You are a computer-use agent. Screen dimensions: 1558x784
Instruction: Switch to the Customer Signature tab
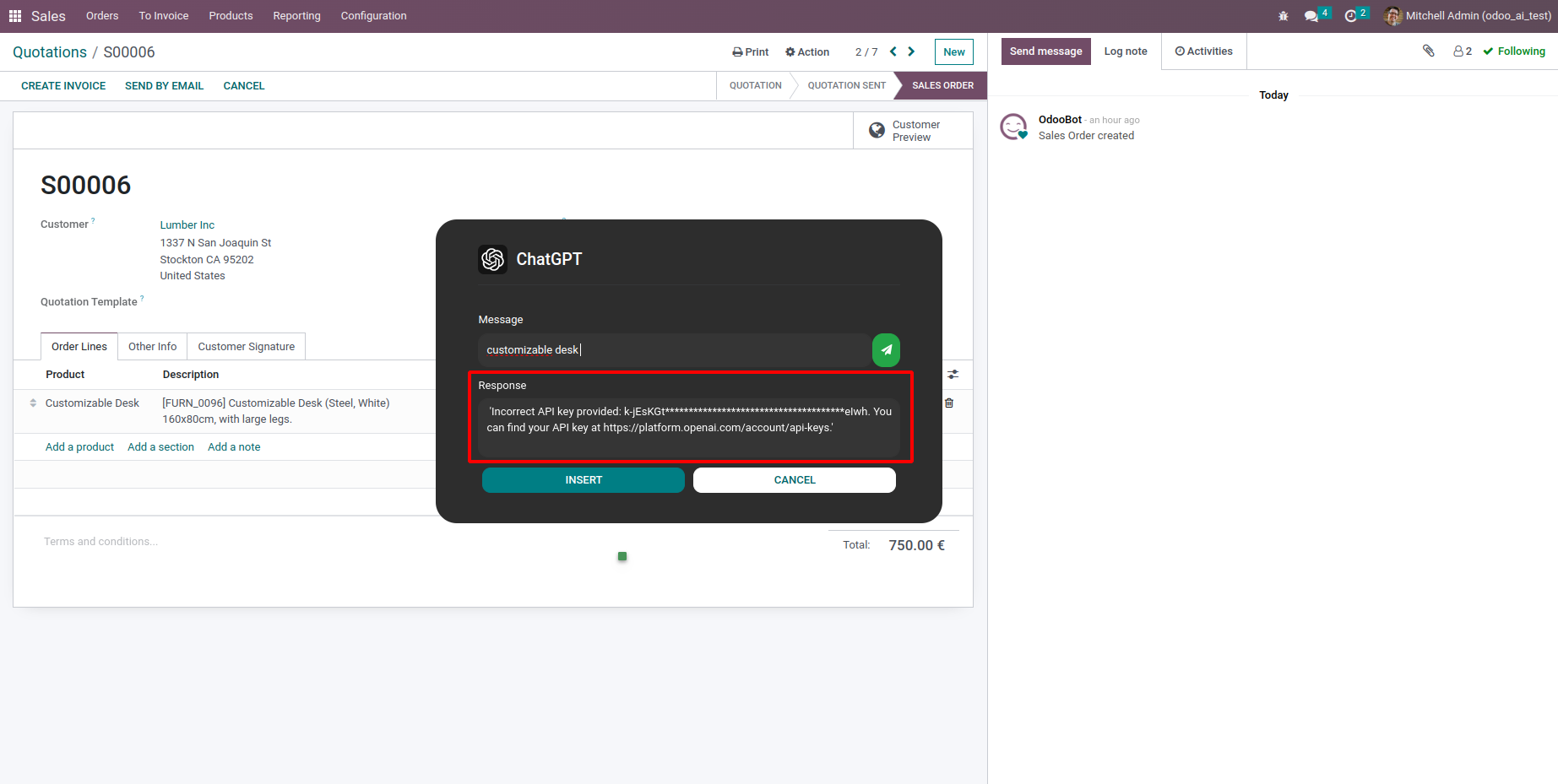click(247, 347)
